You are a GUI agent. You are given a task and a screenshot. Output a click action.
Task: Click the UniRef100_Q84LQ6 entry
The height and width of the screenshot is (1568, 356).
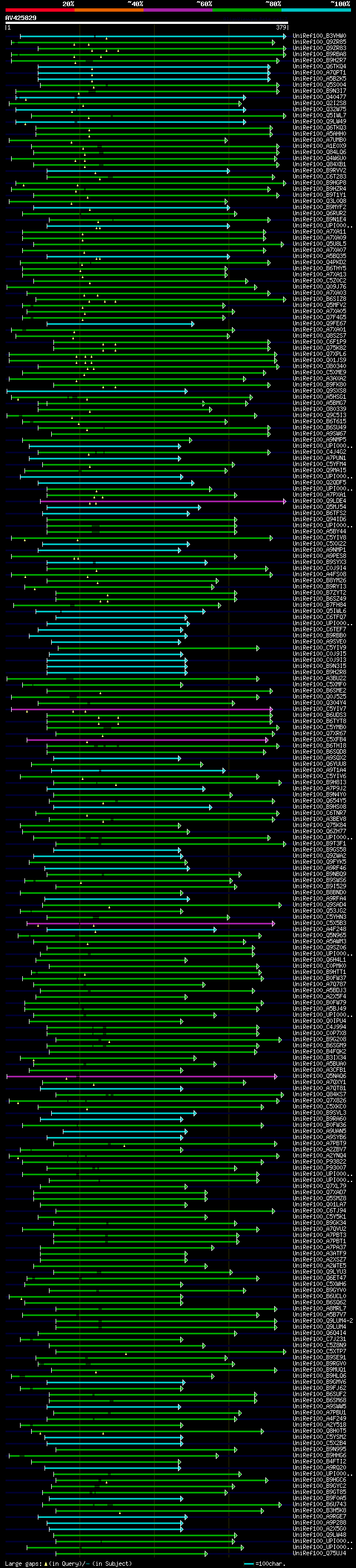click(319, 152)
